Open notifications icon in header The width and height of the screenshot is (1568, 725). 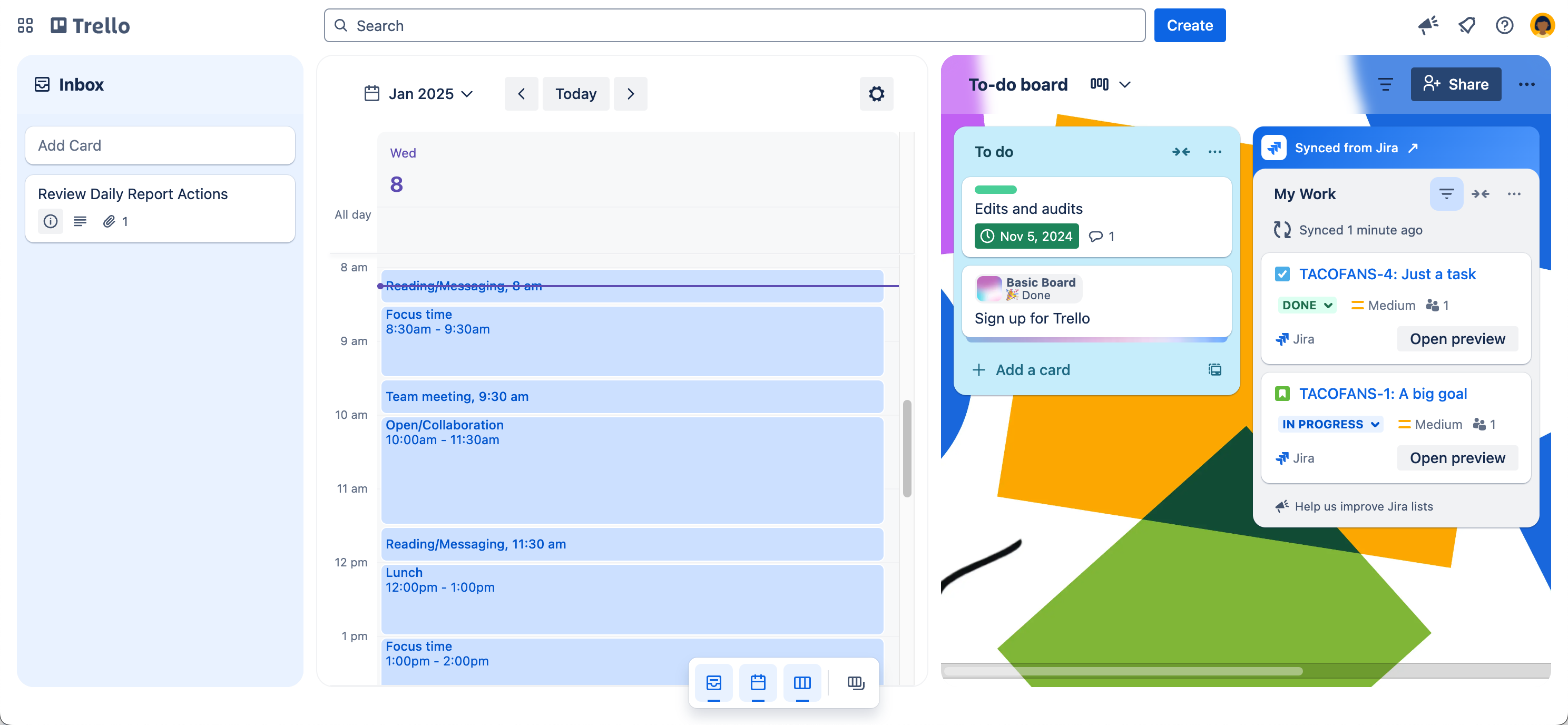pyautogui.click(x=1466, y=26)
